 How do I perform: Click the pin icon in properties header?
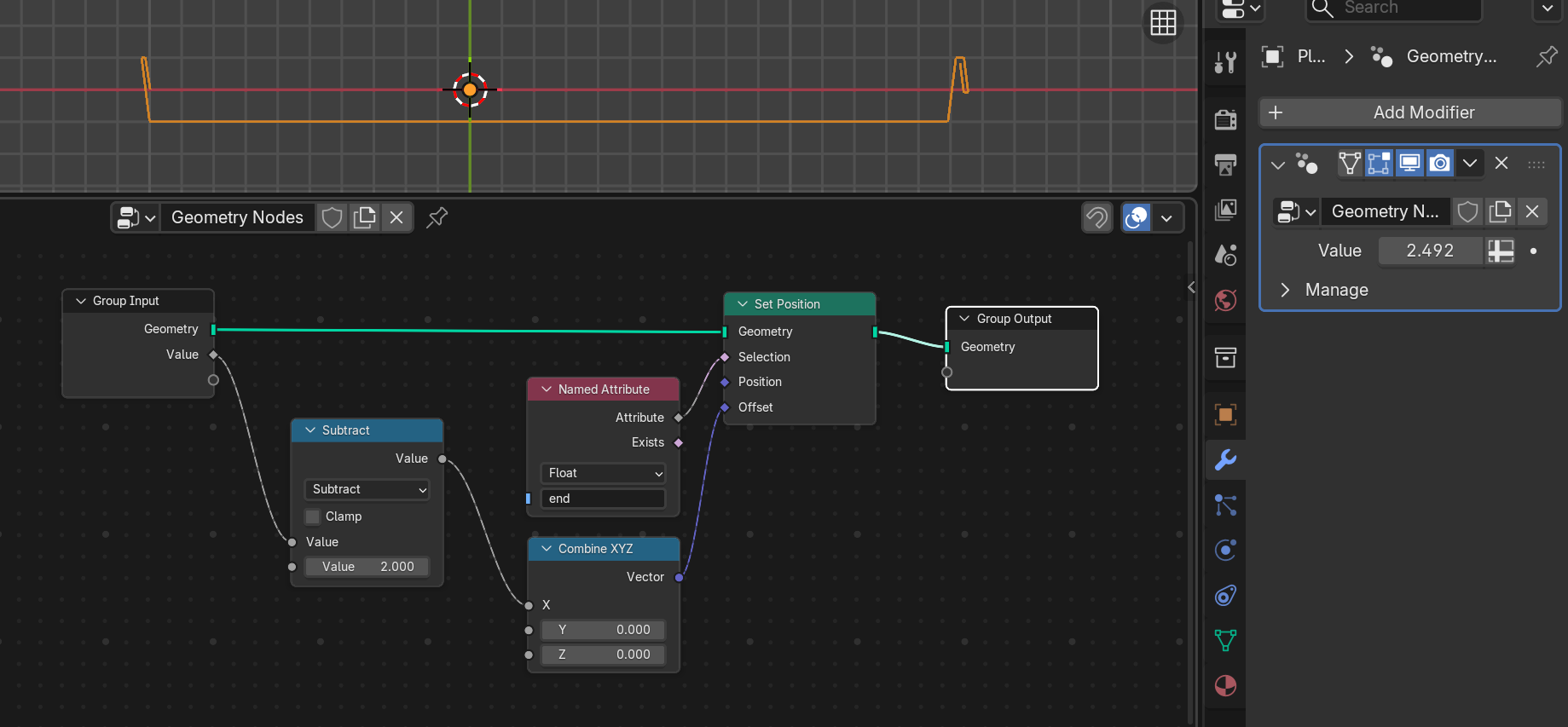tap(1547, 57)
